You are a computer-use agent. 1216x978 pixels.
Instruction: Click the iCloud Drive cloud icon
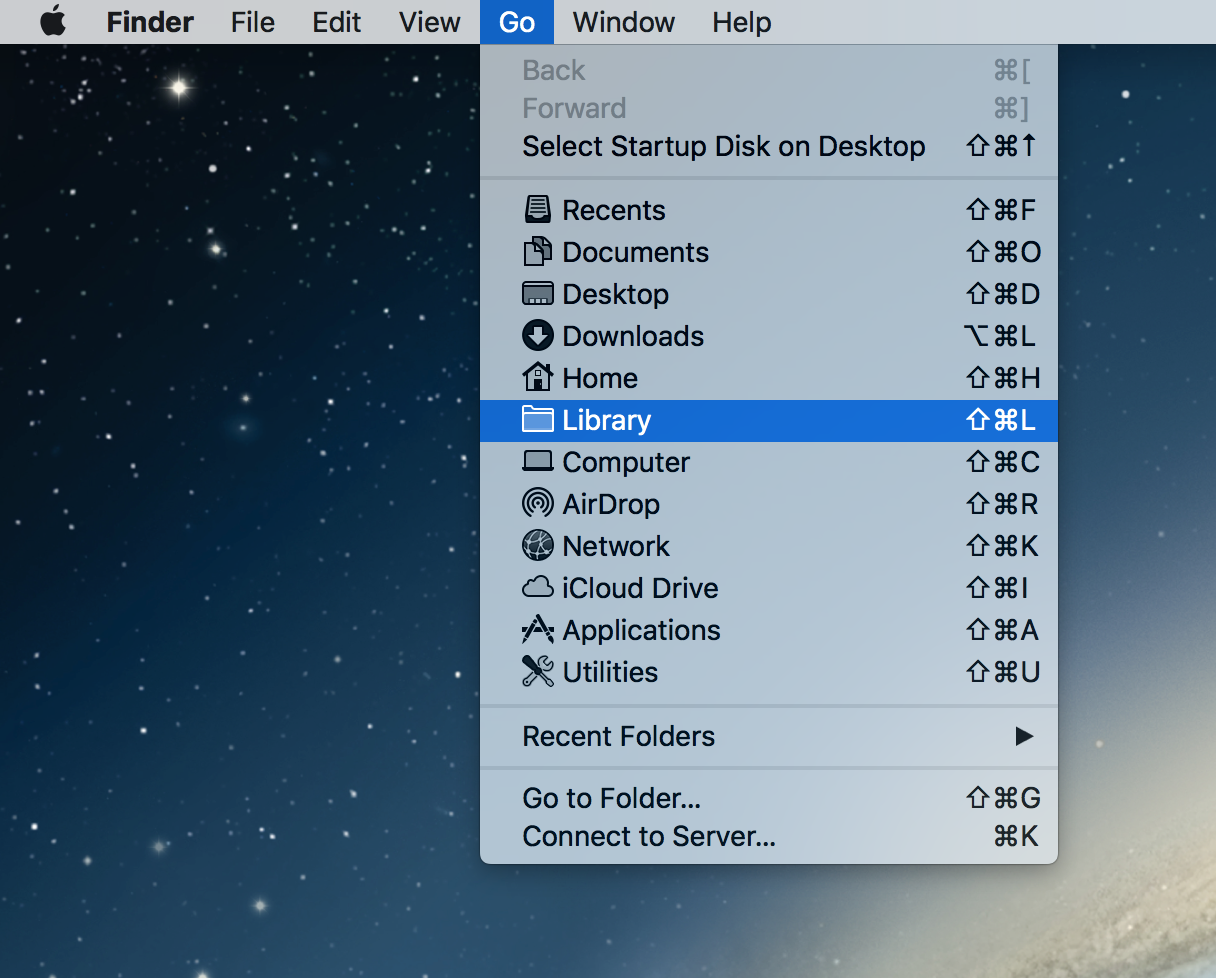pos(538,587)
